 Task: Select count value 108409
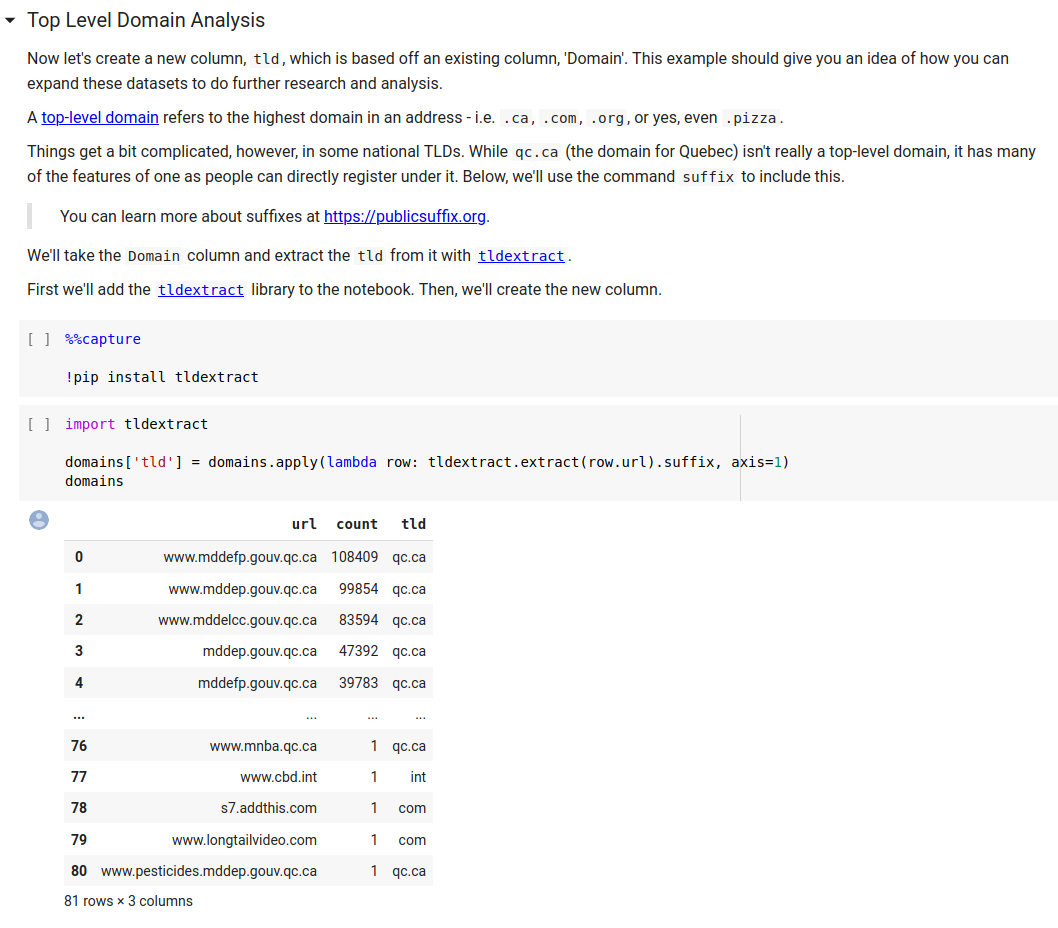tap(354, 557)
